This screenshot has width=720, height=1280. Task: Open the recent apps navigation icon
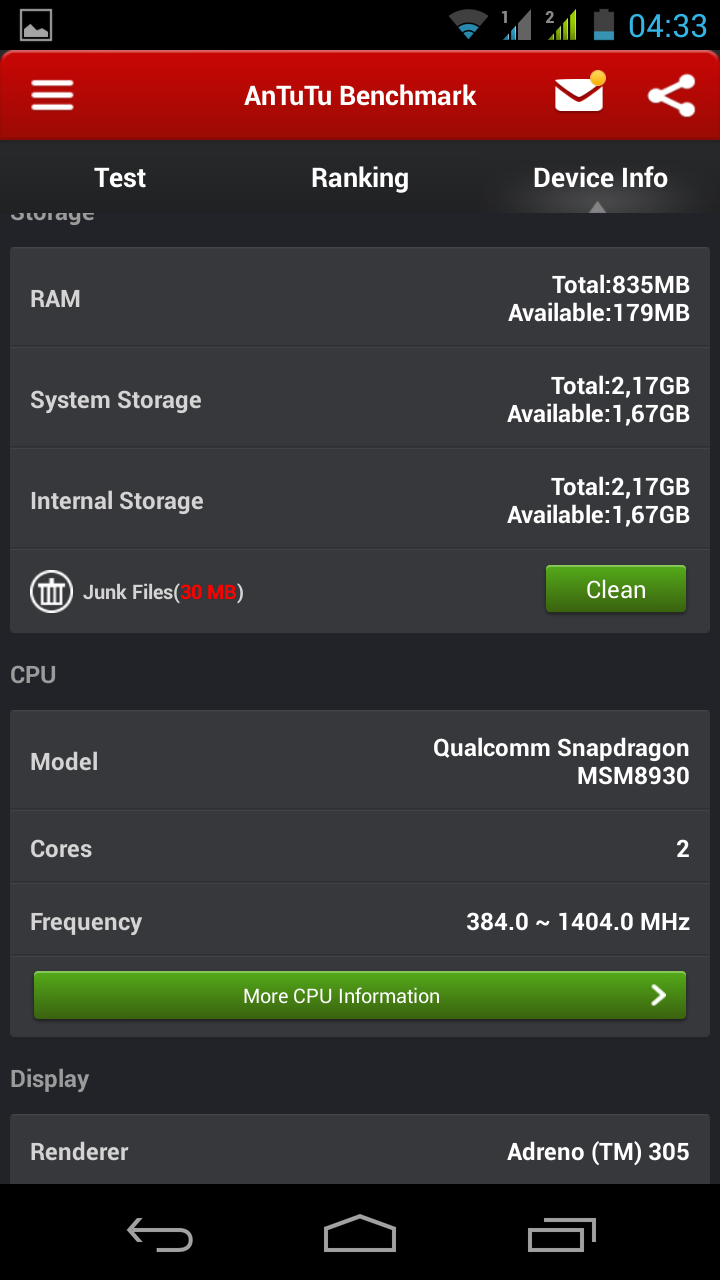tap(561, 1233)
